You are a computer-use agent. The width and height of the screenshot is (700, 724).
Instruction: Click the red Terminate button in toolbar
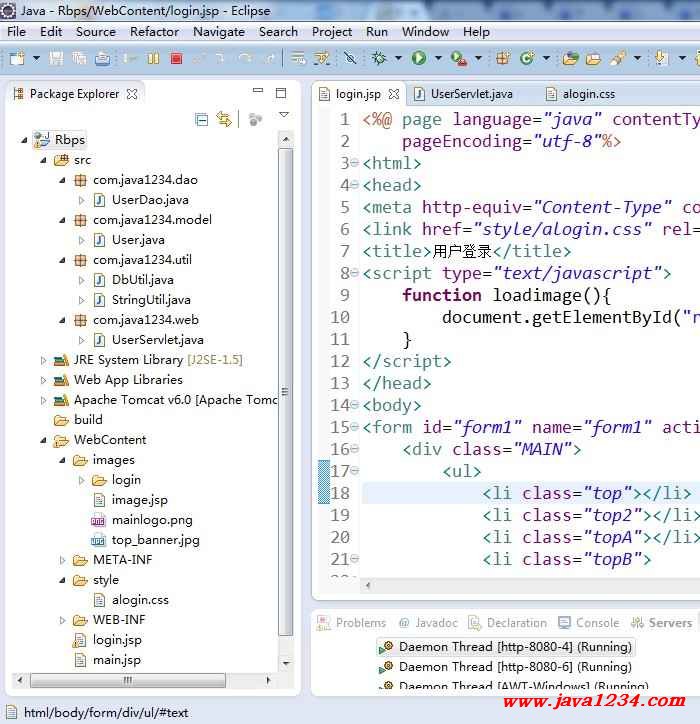[176, 58]
